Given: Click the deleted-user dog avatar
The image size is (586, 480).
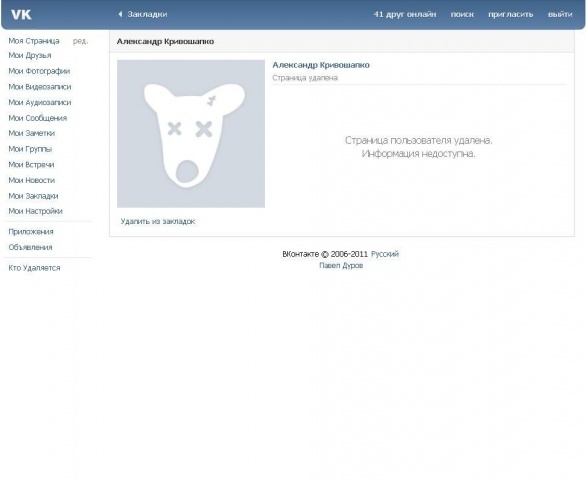Looking at the screenshot, I should pyautogui.click(x=191, y=134).
